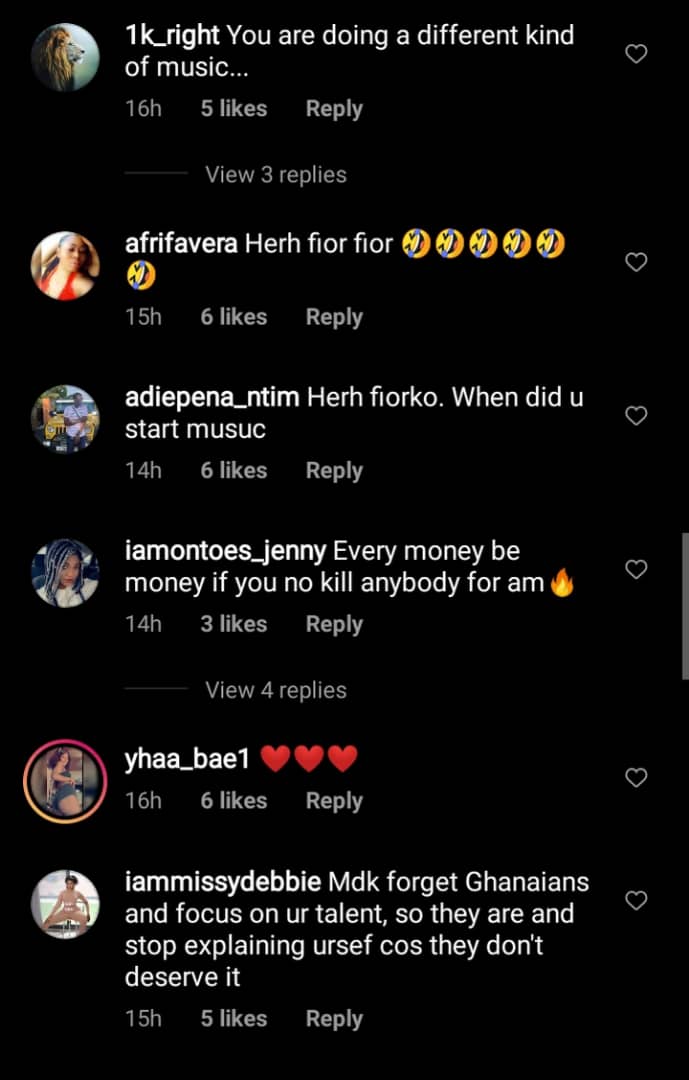Open 1k_right's lion profile picture

(x=66, y=57)
